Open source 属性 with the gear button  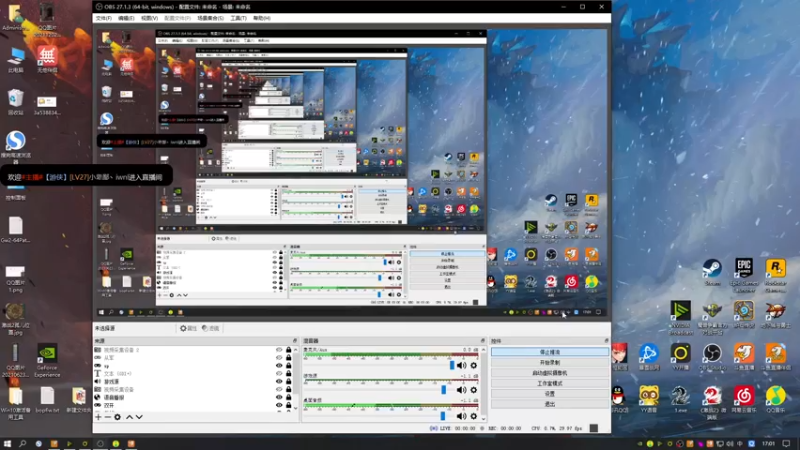click(x=188, y=328)
